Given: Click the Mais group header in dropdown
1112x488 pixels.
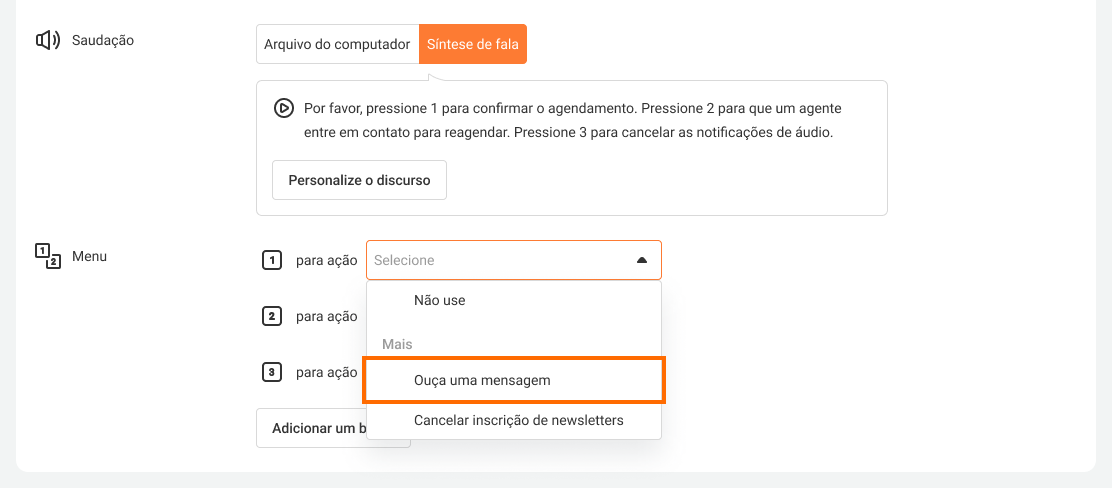Looking at the screenshot, I should (397, 344).
